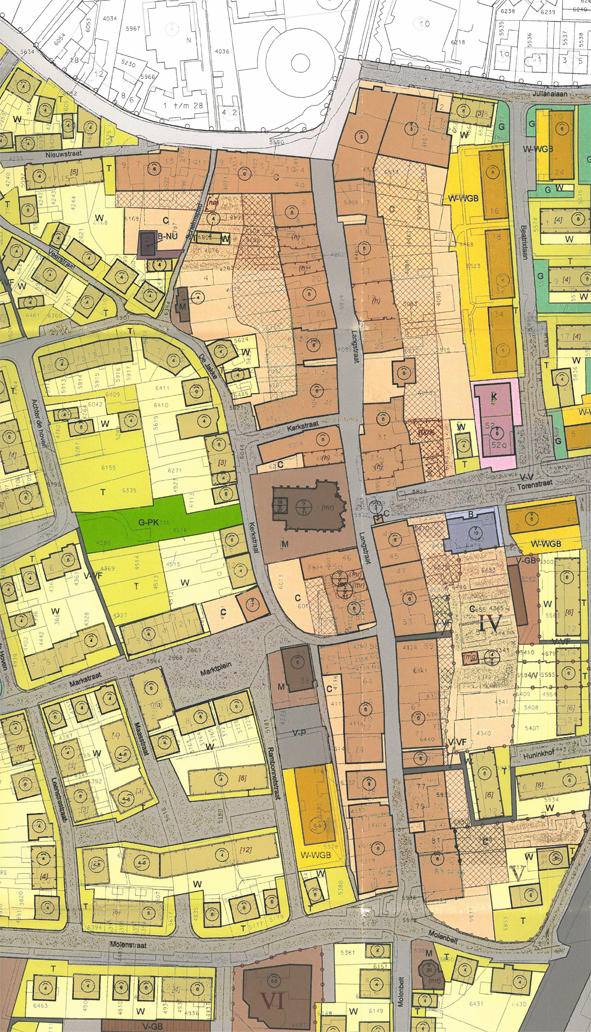This screenshot has height=1032, width=591.
Task: Click the 'Achter de hoven' street label
Action: tap(37, 423)
